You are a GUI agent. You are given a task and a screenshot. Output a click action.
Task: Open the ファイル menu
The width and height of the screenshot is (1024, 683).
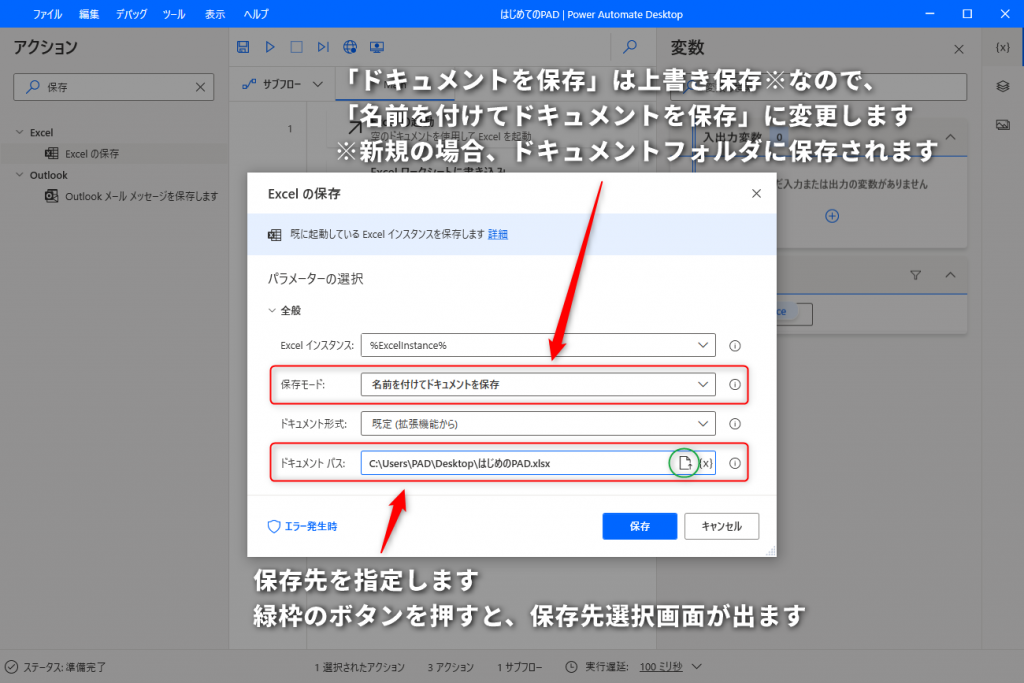47,14
